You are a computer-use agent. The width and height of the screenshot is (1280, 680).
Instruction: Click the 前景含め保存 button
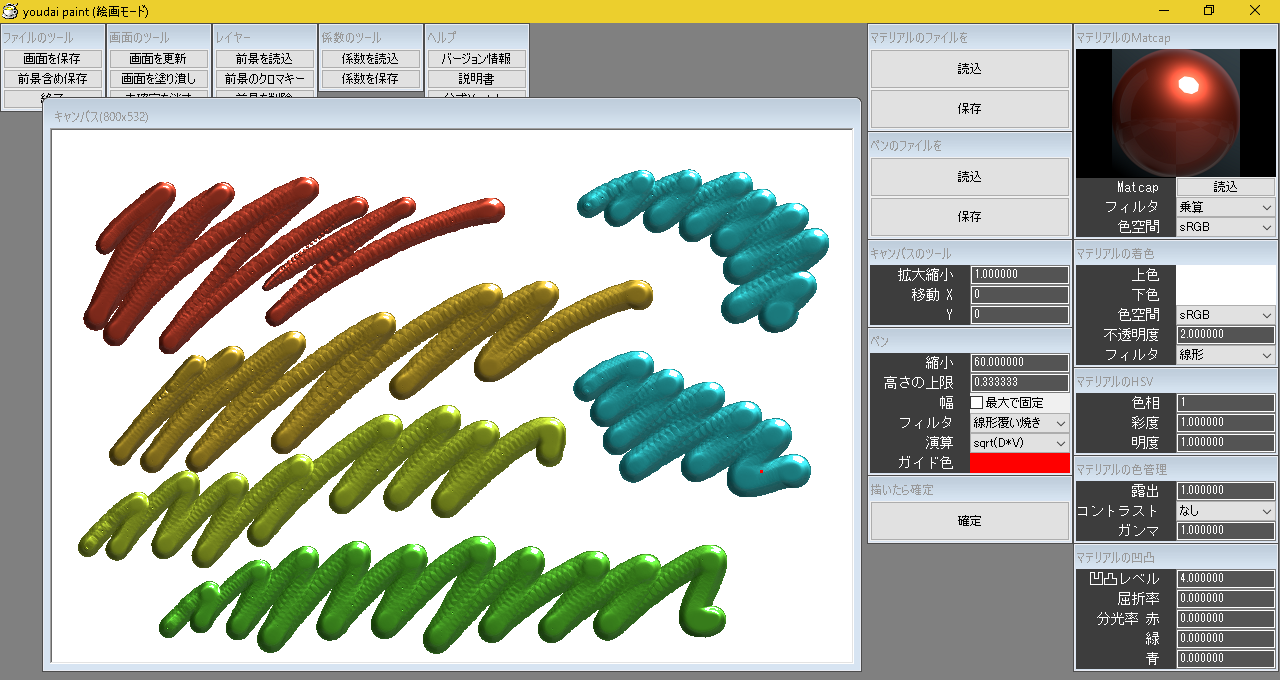pos(53,79)
